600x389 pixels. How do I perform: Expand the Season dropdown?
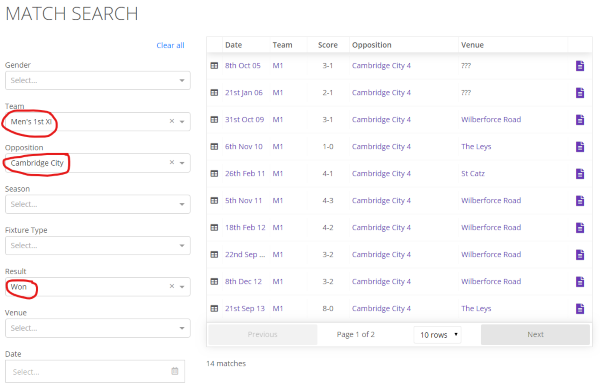(182, 204)
